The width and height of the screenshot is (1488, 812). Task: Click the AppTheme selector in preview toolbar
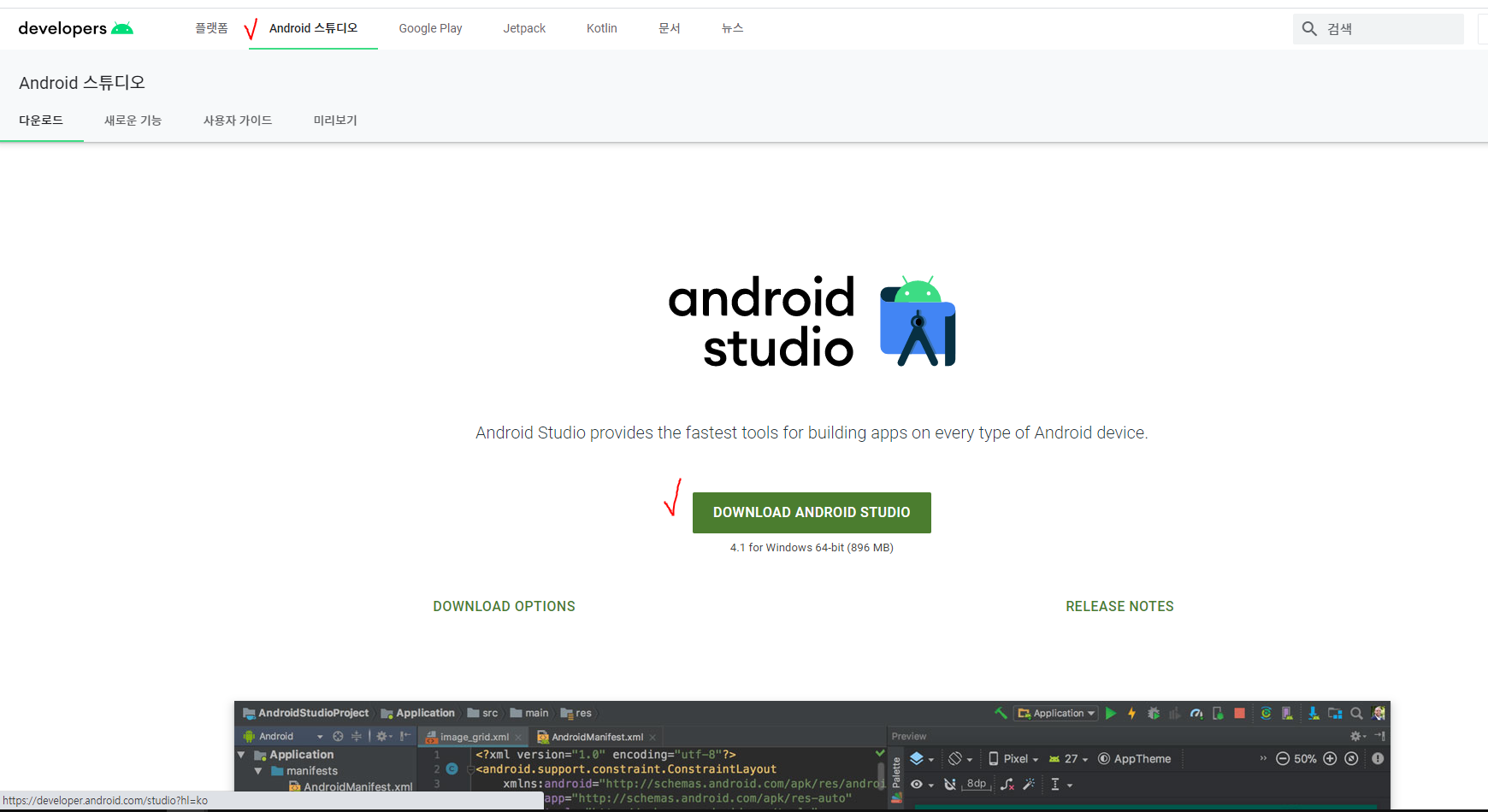click(1134, 759)
